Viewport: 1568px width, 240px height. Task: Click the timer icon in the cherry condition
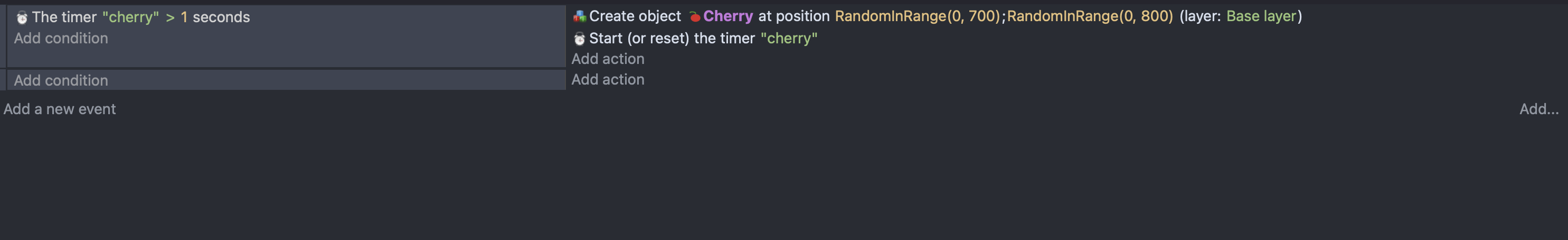click(22, 17)
